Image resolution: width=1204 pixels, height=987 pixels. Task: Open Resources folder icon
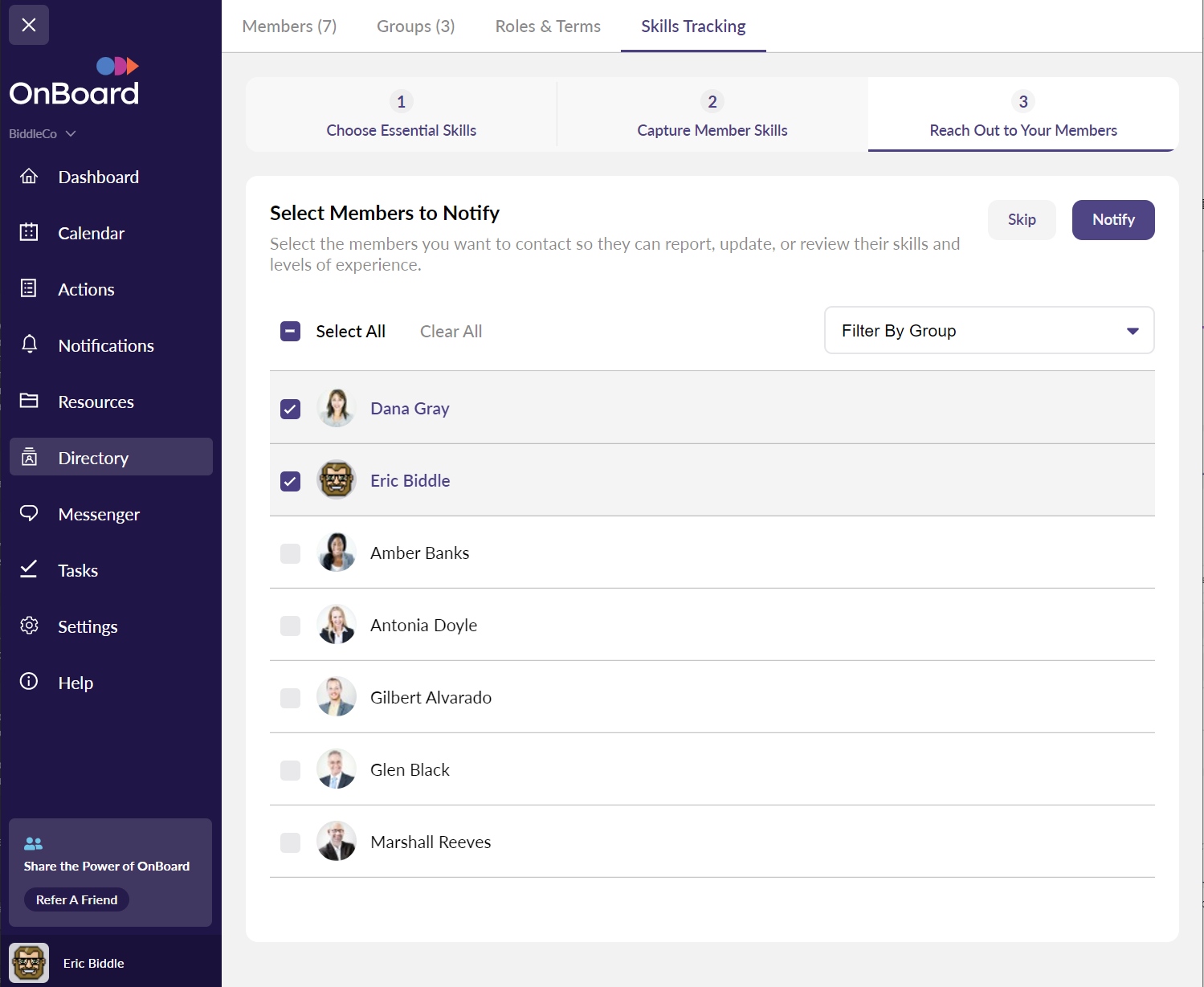[29, 402]
